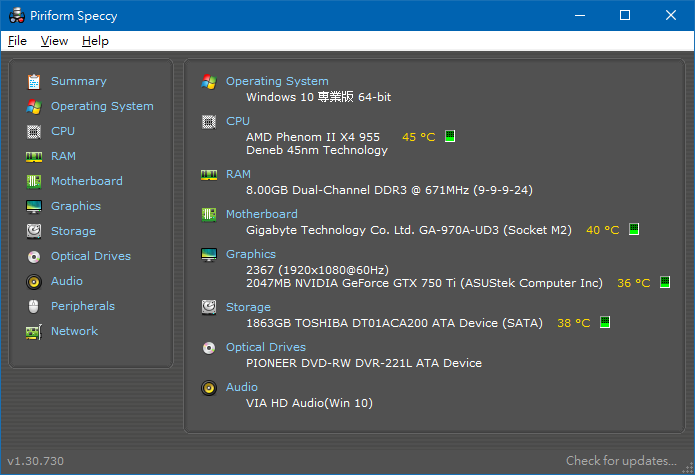695x475 pixels.
Task: Click the CPU temperature indicator icon
Action: (x=450, y=136)
